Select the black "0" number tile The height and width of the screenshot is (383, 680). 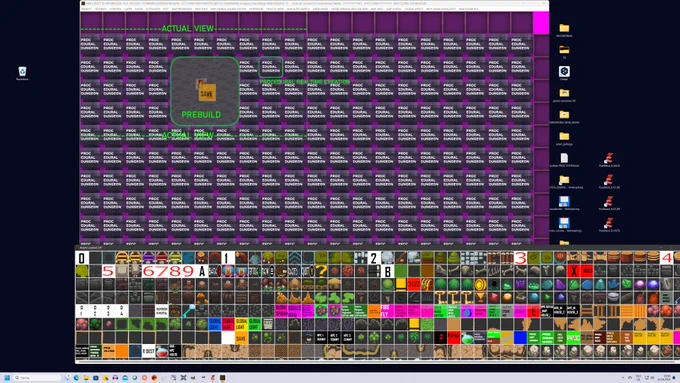[82, 258]
